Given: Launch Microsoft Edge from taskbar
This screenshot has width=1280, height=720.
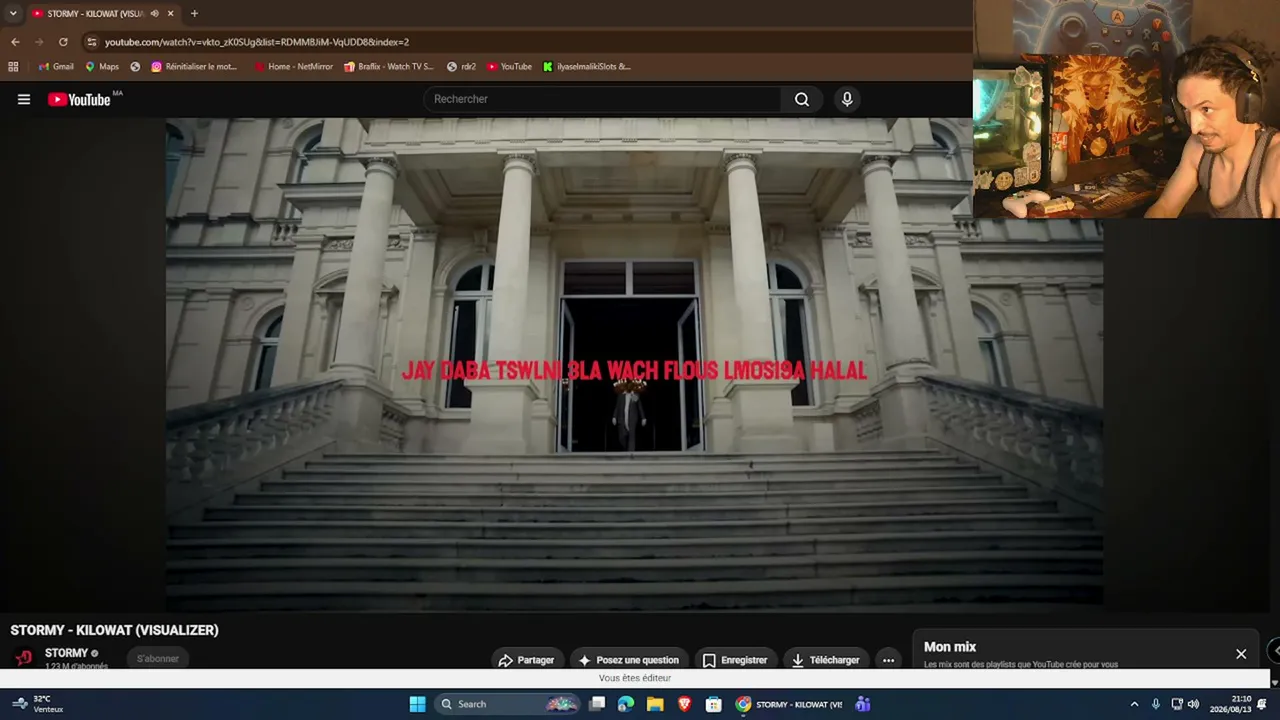Looking at the screenshot, I should point(626,704).
